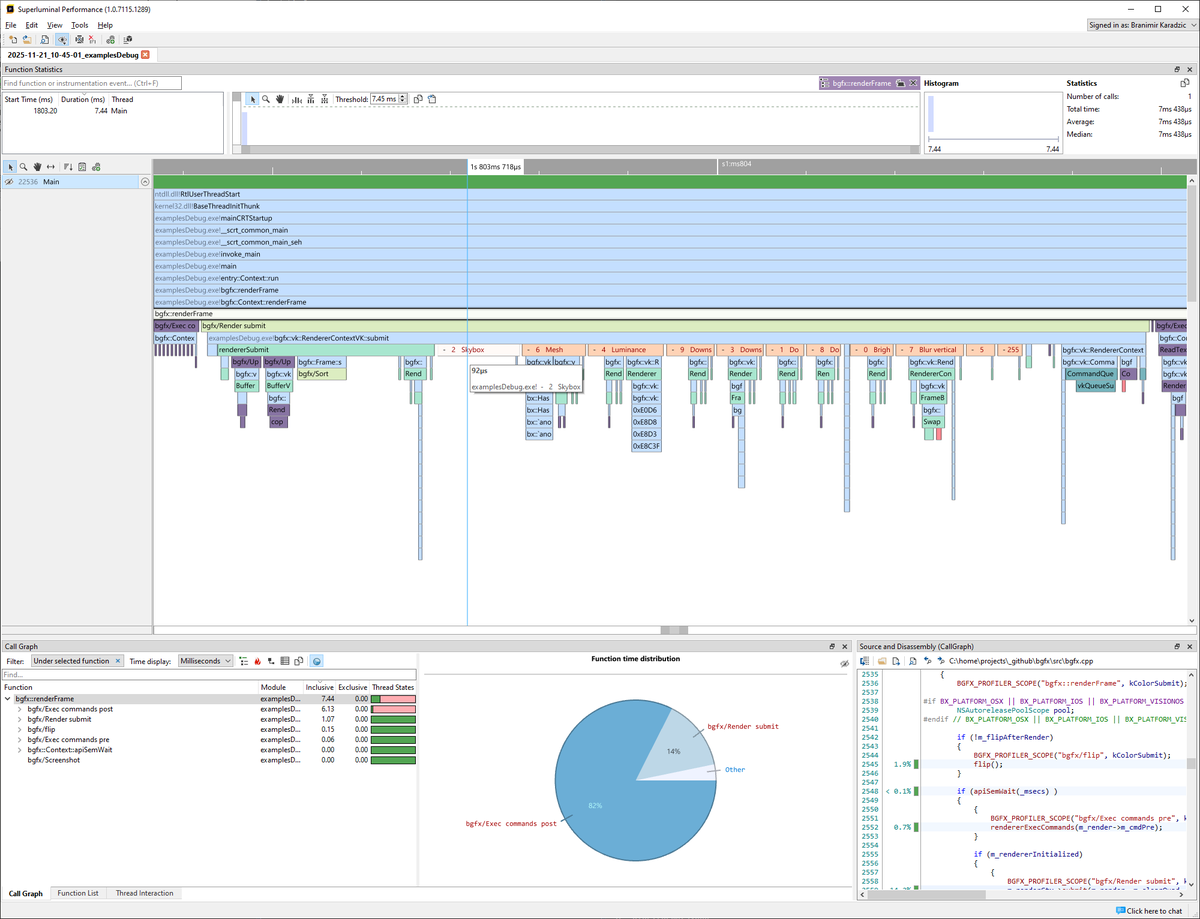The height and width of the screenshot is (919, 1200).
Task: Click the print-like settings icon in the main toolbar
Action: tap(80, 40)
